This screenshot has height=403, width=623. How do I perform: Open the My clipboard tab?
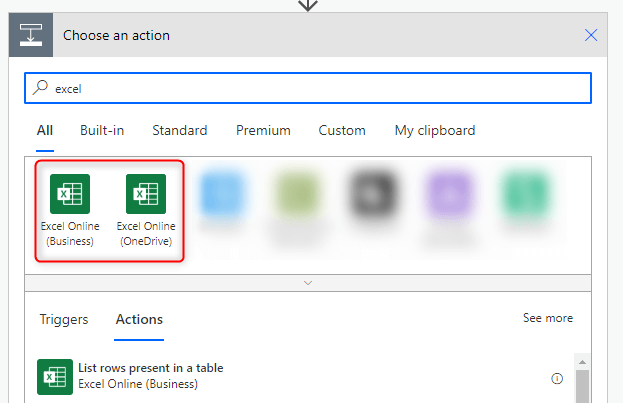pos(435,130)
